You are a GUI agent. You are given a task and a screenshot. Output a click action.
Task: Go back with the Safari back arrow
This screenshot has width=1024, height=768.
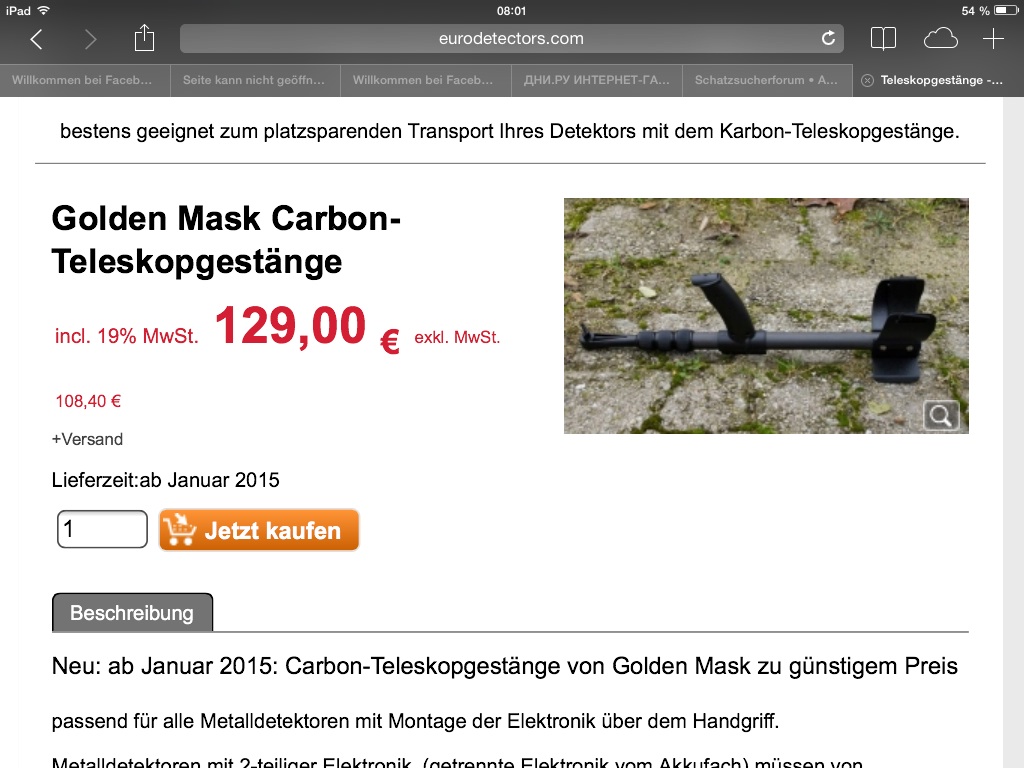click(x=37, y=39)
